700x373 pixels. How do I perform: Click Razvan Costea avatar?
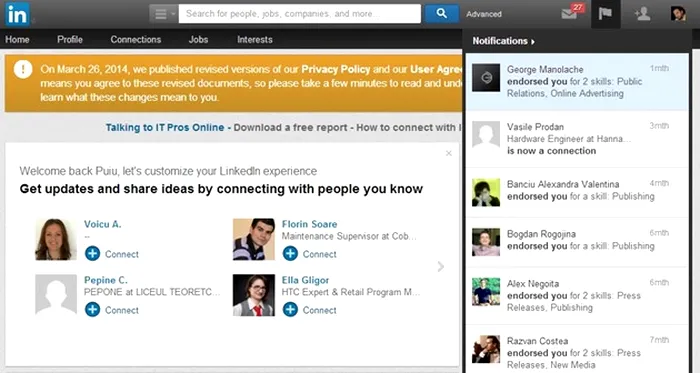[x=486, y=349]
